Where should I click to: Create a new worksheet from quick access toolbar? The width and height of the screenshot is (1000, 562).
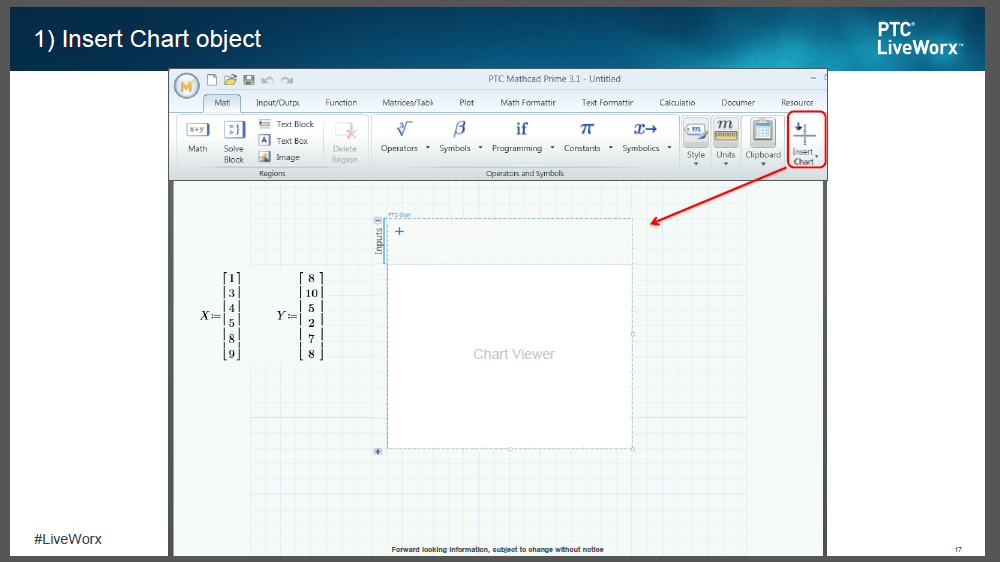point(212,80)
